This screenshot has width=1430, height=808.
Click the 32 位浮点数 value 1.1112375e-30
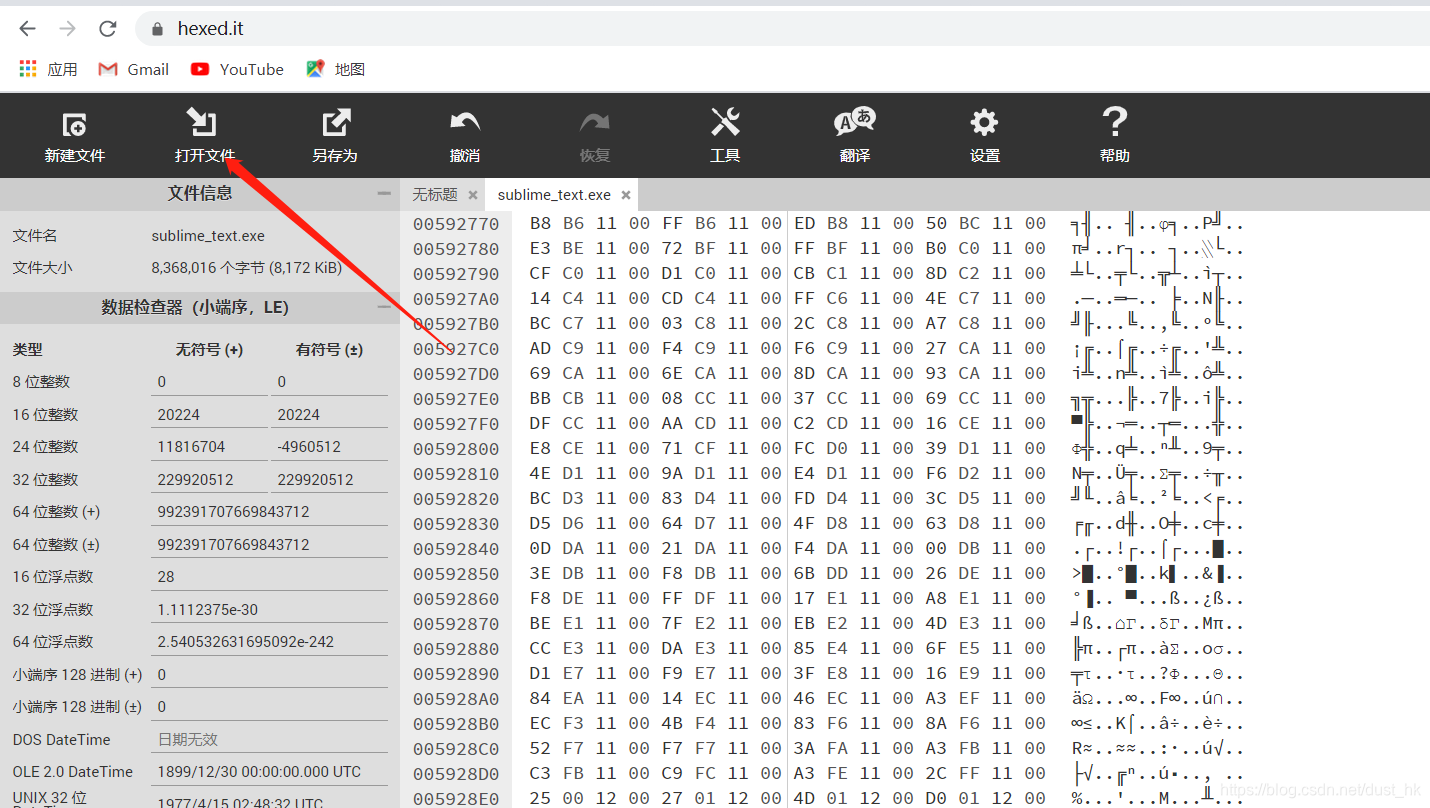point(269,610)
